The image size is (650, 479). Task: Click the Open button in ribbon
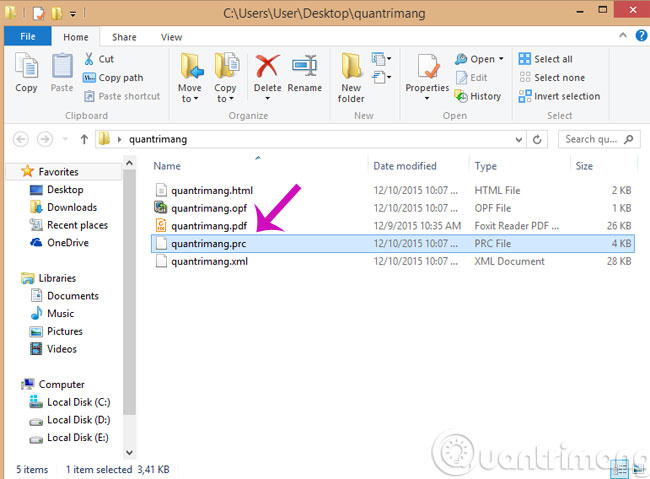point(475,59)
